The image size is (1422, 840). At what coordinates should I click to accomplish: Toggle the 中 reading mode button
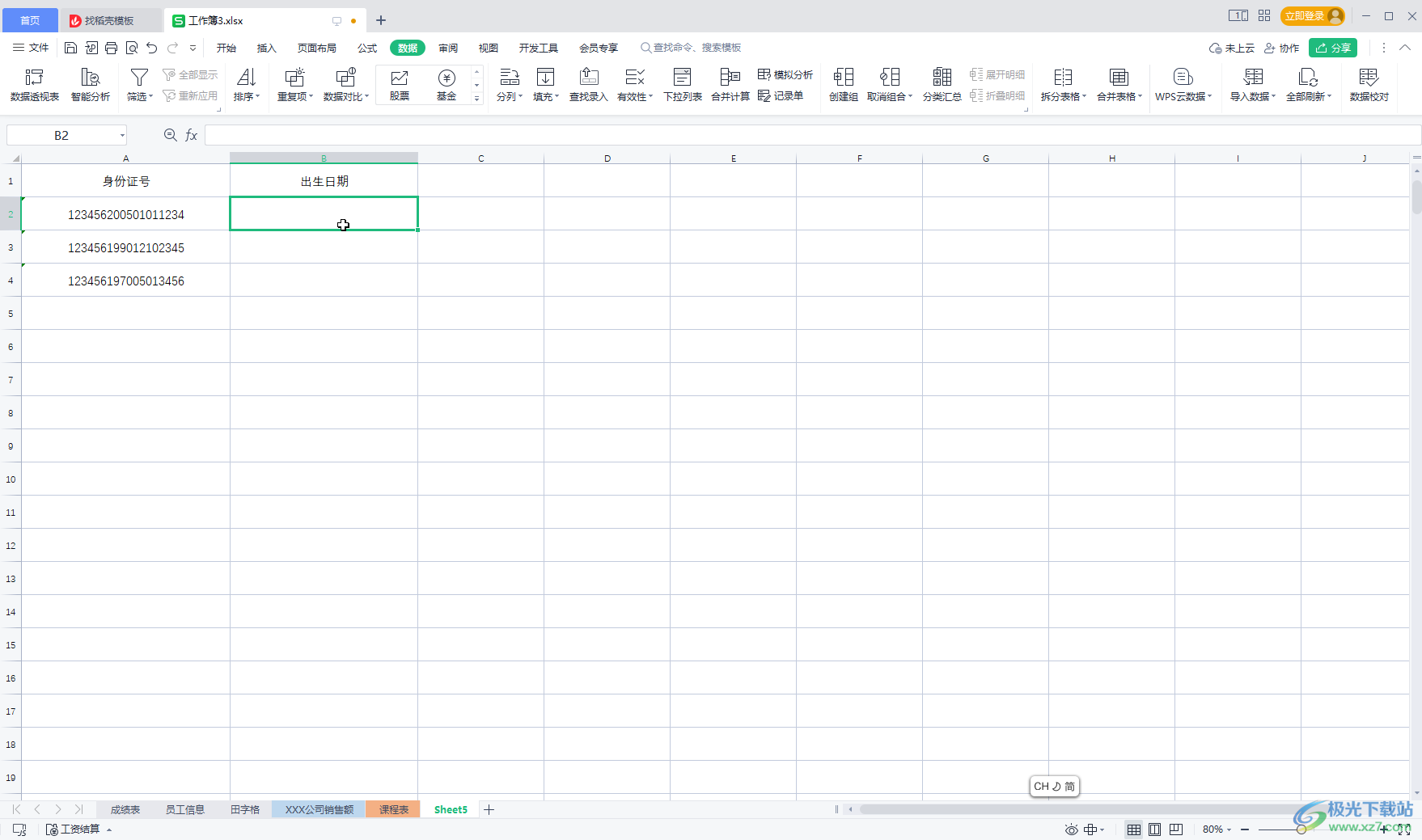tap(1094, 829)
